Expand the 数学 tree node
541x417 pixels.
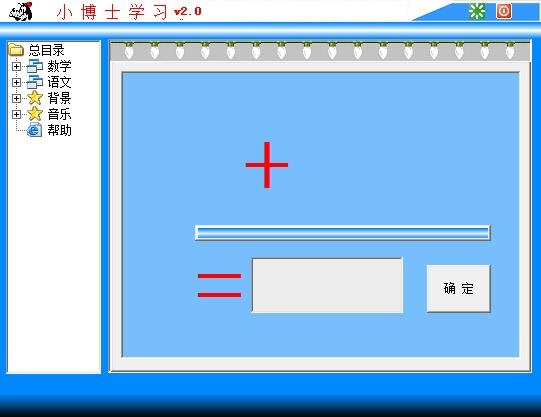click(x=16, y=66)
